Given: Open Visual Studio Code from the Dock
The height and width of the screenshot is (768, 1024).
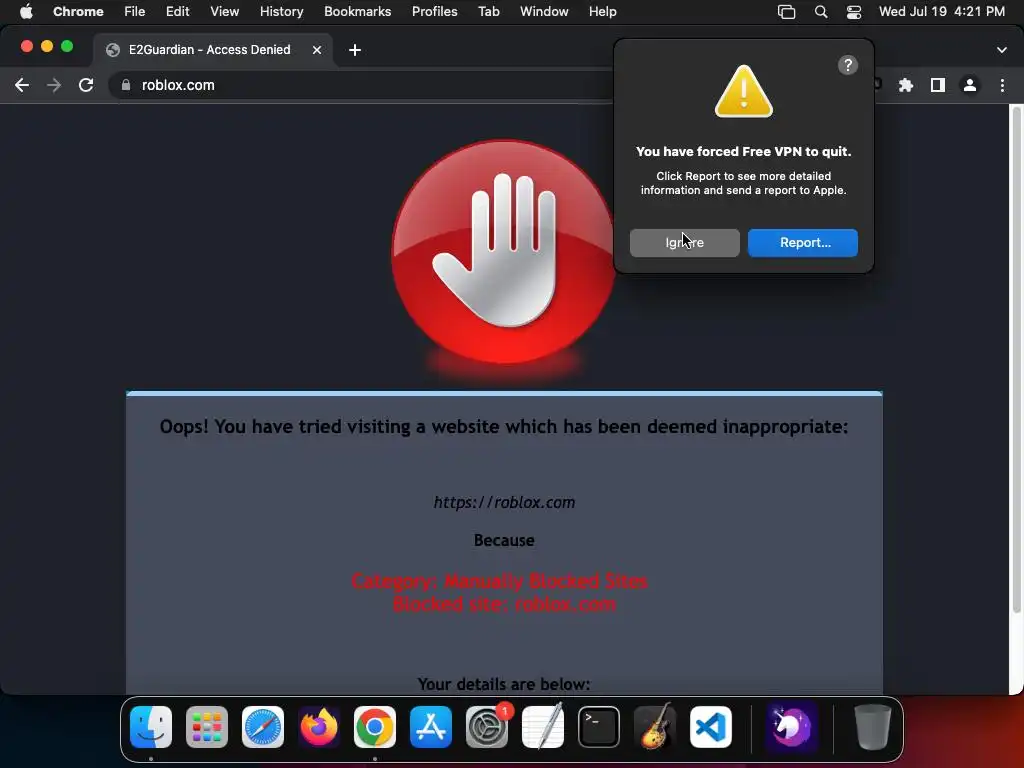Looking at the screenshot, I should (x=711, y=727).
